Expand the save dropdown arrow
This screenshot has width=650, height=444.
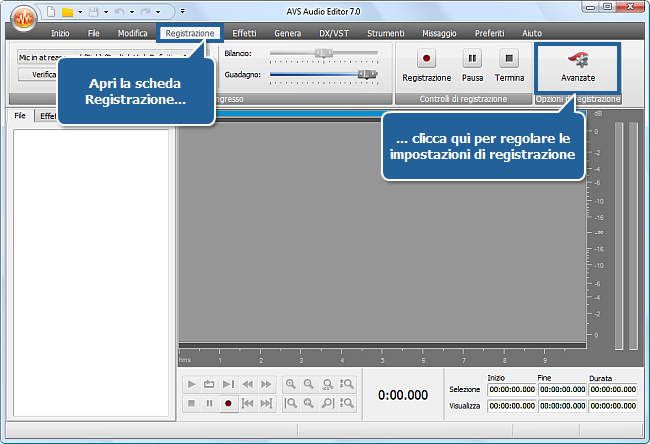coord(106,12)
